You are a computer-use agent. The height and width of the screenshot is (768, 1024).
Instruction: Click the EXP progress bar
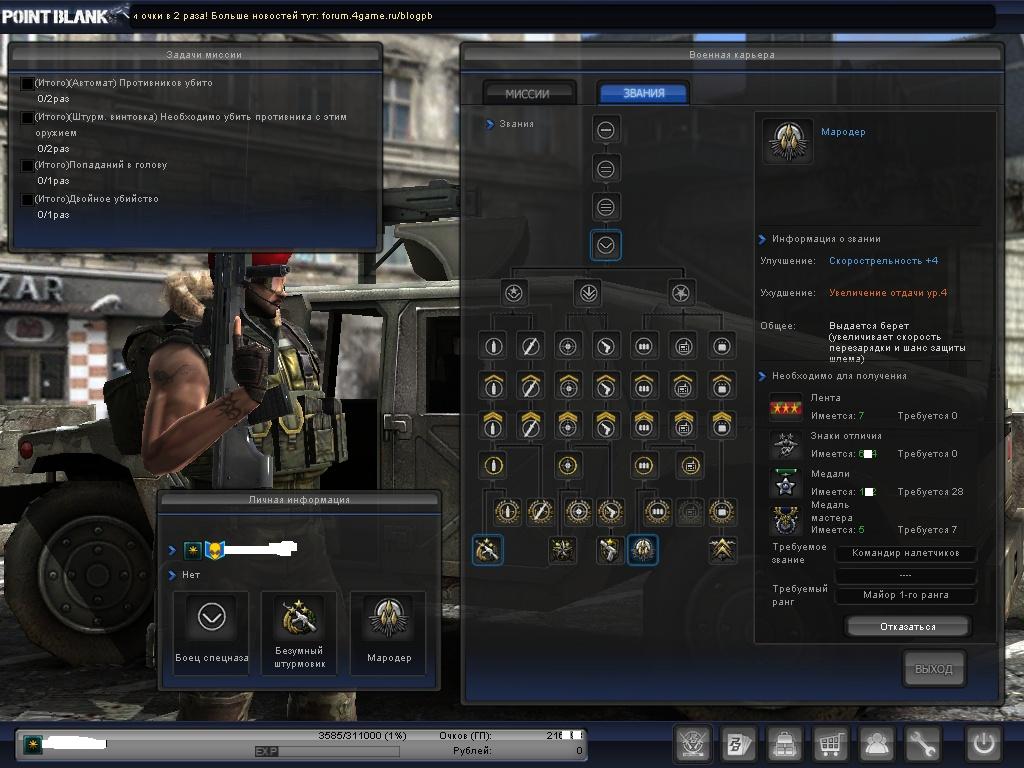(x=327, y=752)
